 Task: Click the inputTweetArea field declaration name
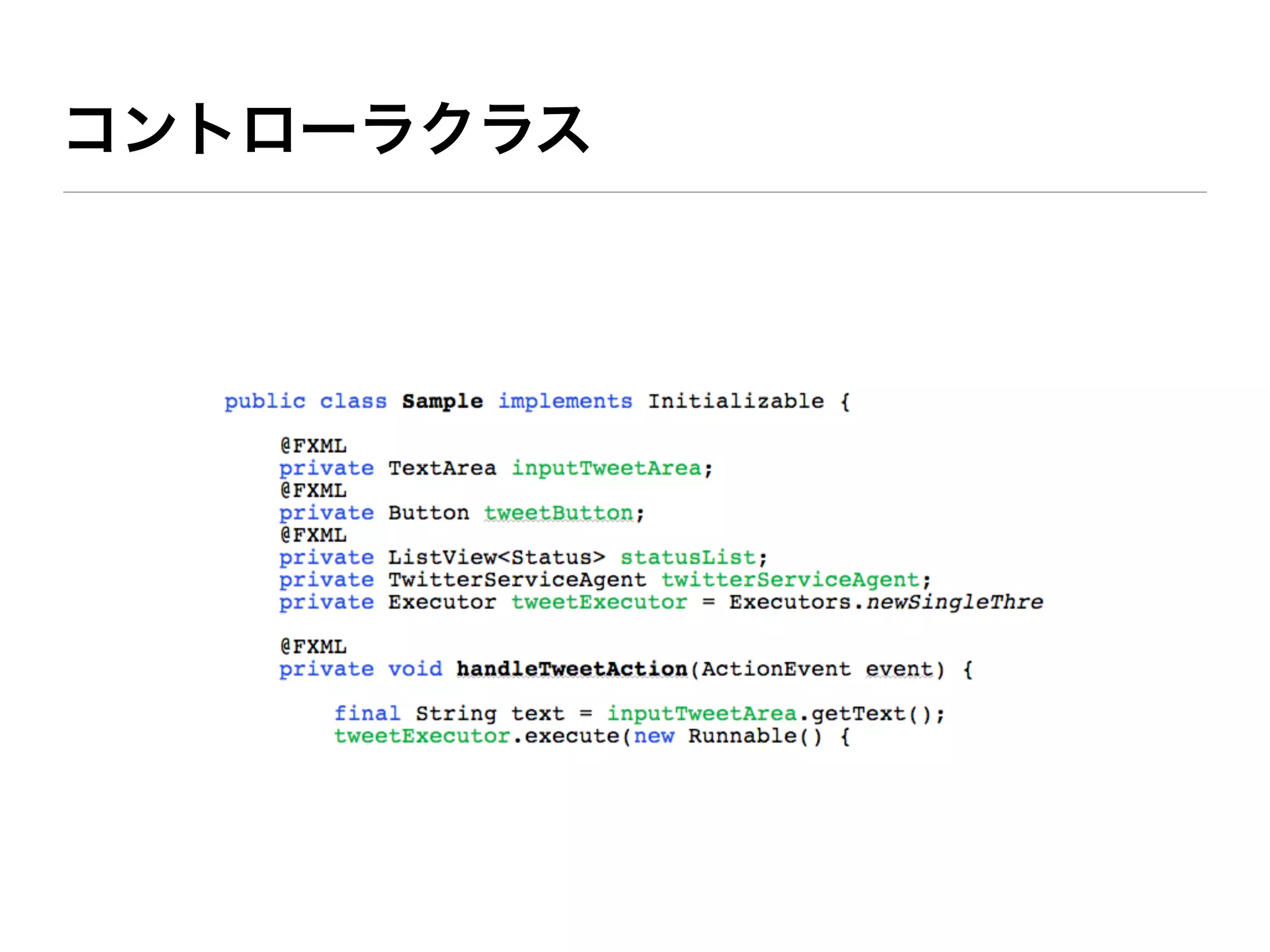(x=606, y=468)
